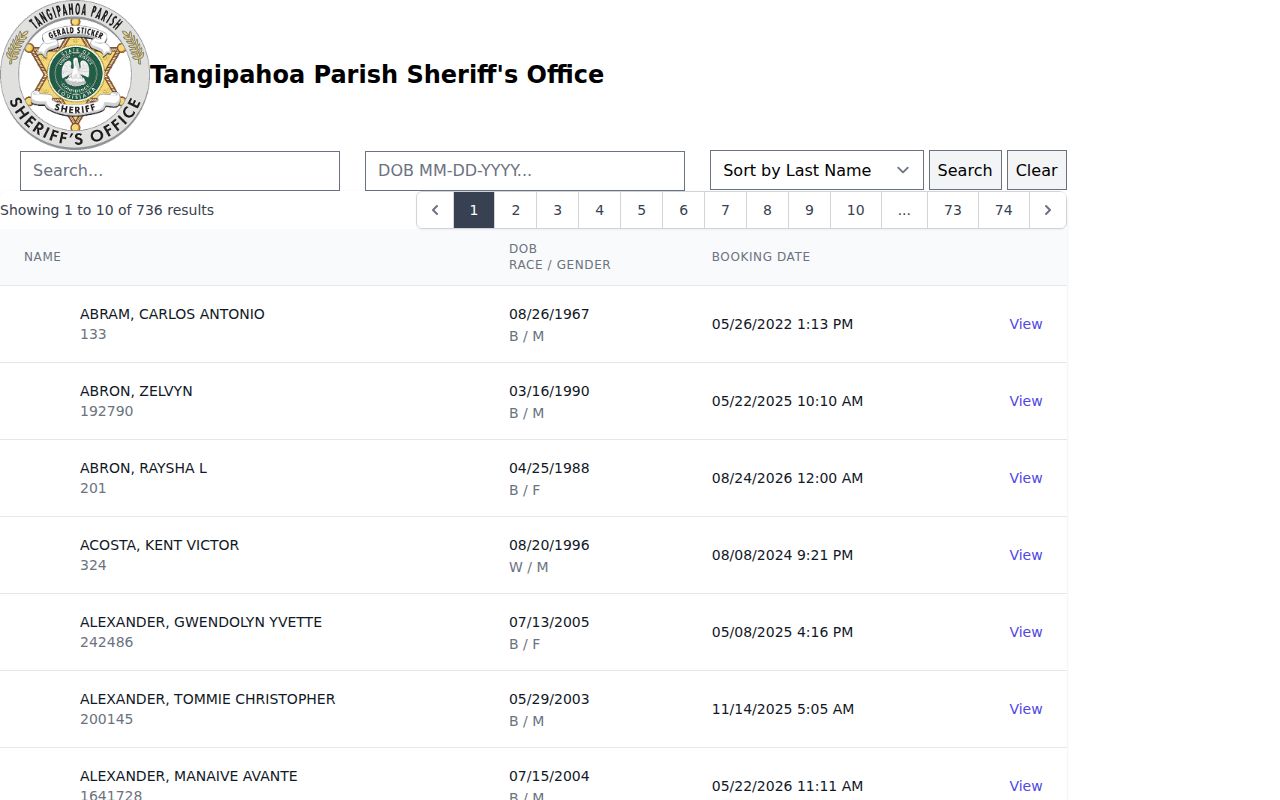Screen dimensions: 1280x800
Task: Click booking date 11/14/2025 5:05 AM
Action: [783, 709]
